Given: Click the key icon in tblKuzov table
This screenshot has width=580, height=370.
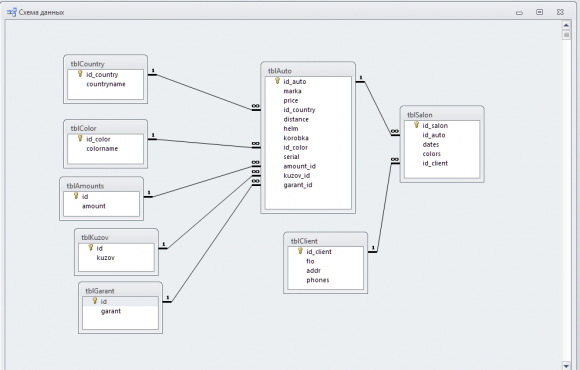Looking at the screenshot, I should tap(90, 248).
